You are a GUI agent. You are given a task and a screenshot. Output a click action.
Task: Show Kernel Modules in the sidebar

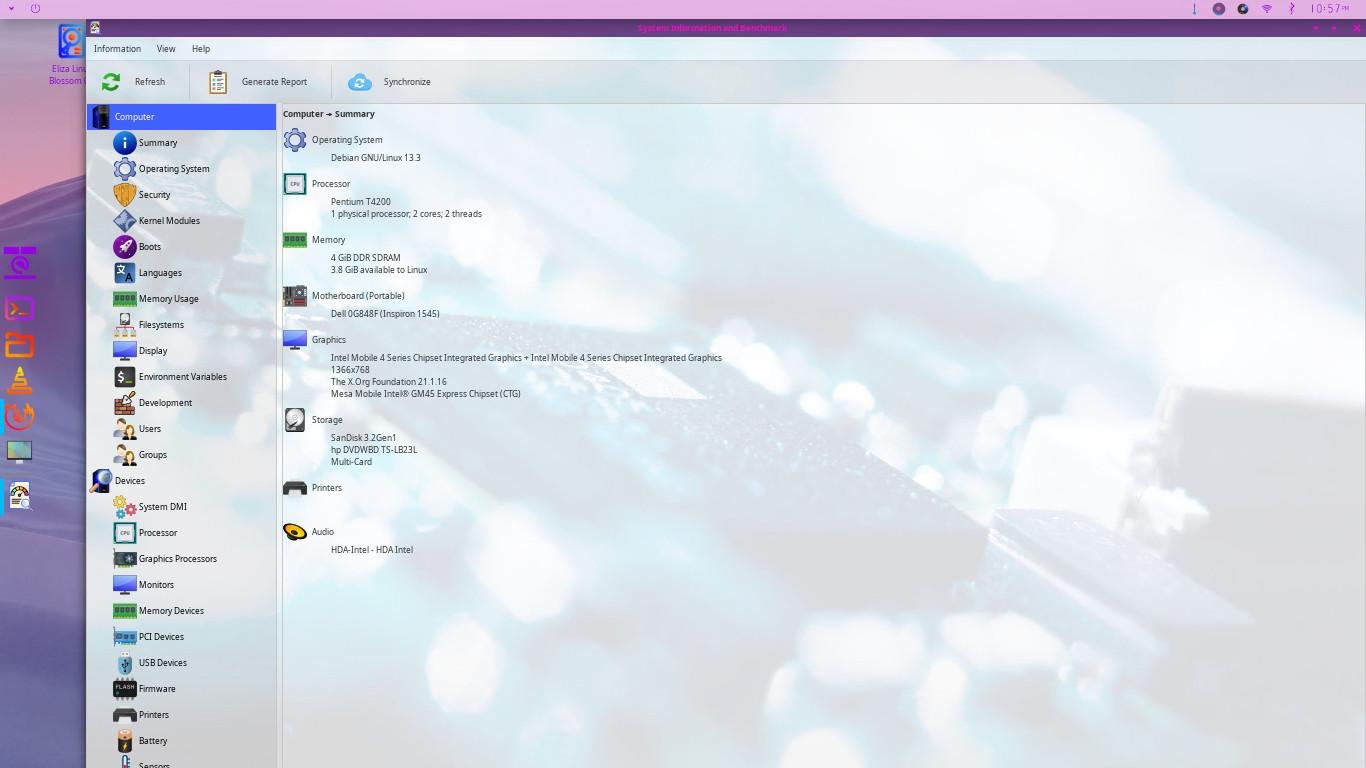click(x=169, y=221)
